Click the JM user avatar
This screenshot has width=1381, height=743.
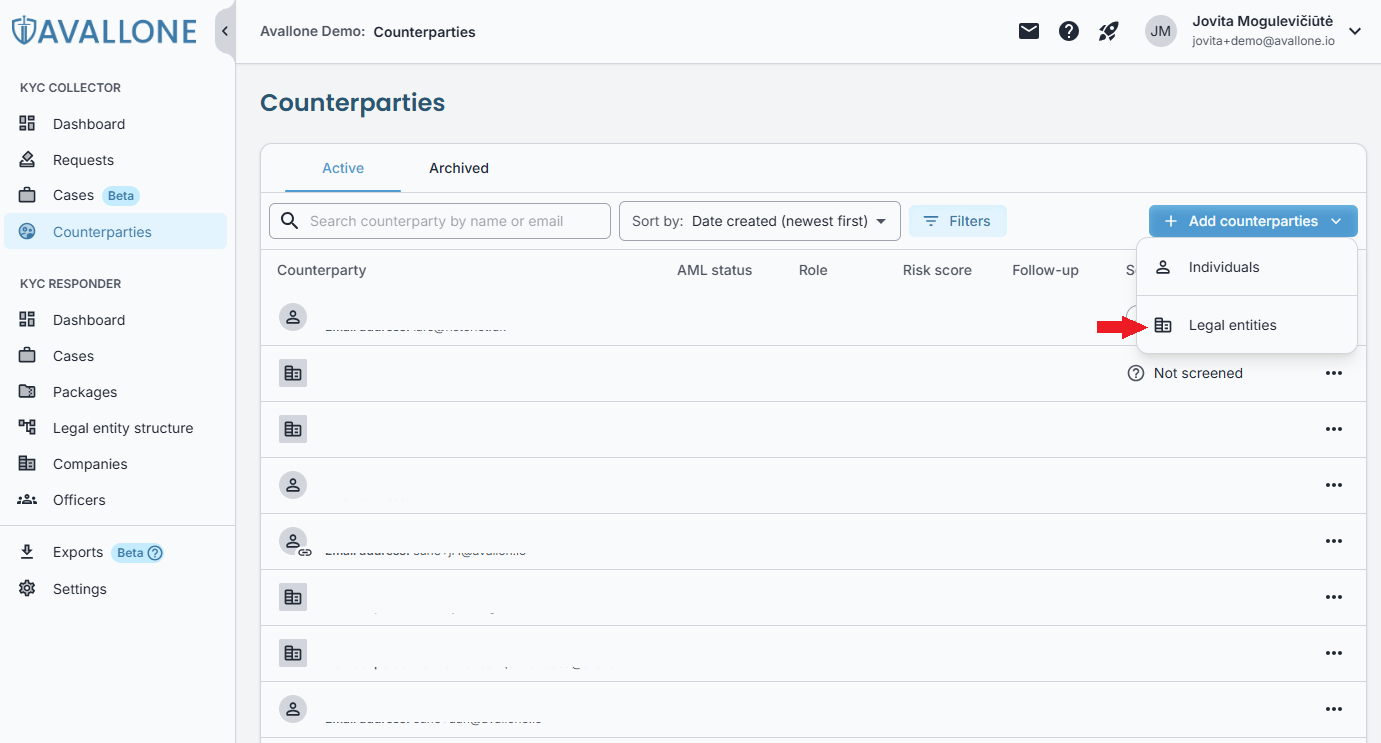1161,31
